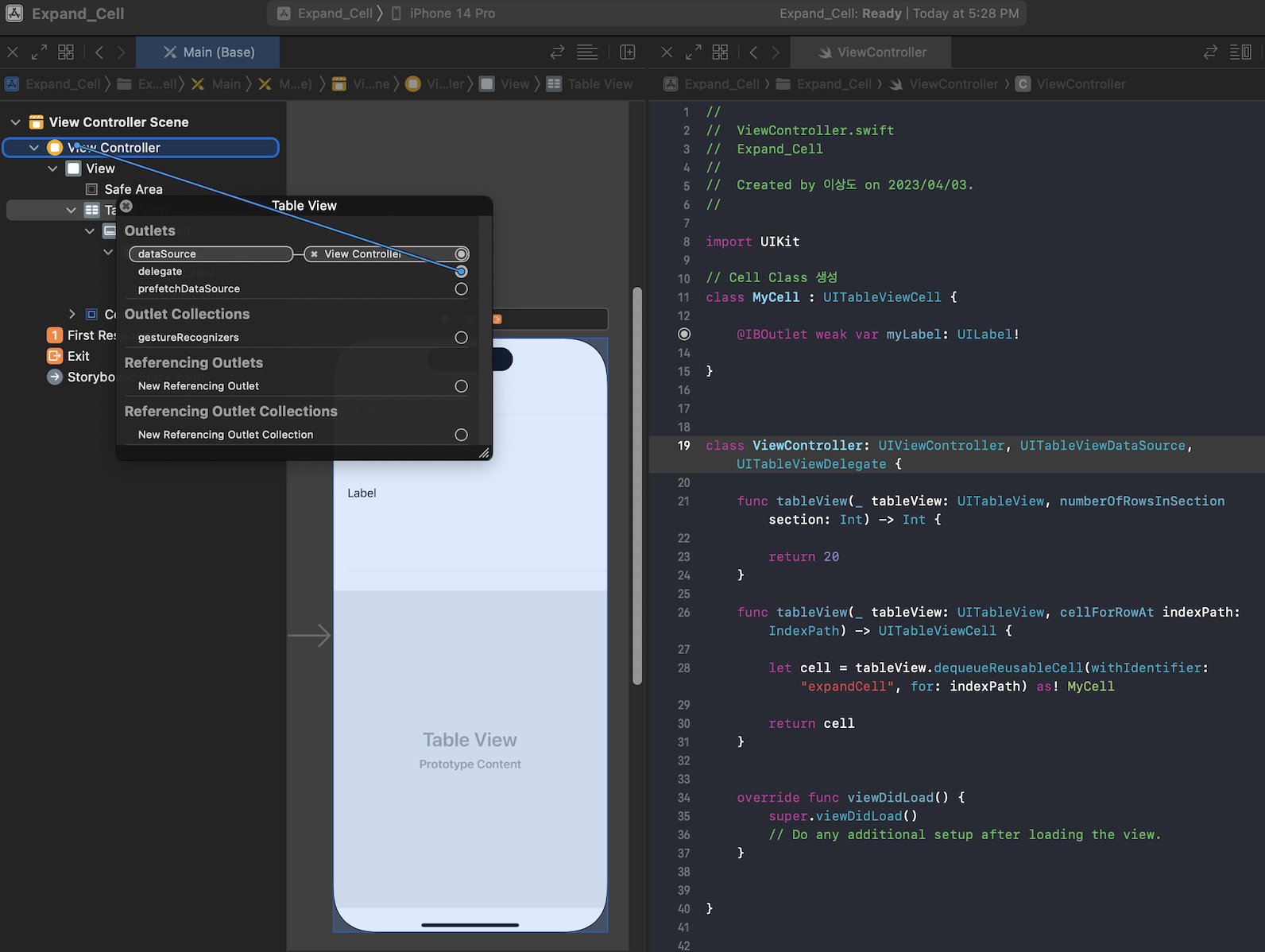The image size is (1265, 952).
Task: Click the storyboard canvas vertical scrollbar
Action: (x=637, y=485)
